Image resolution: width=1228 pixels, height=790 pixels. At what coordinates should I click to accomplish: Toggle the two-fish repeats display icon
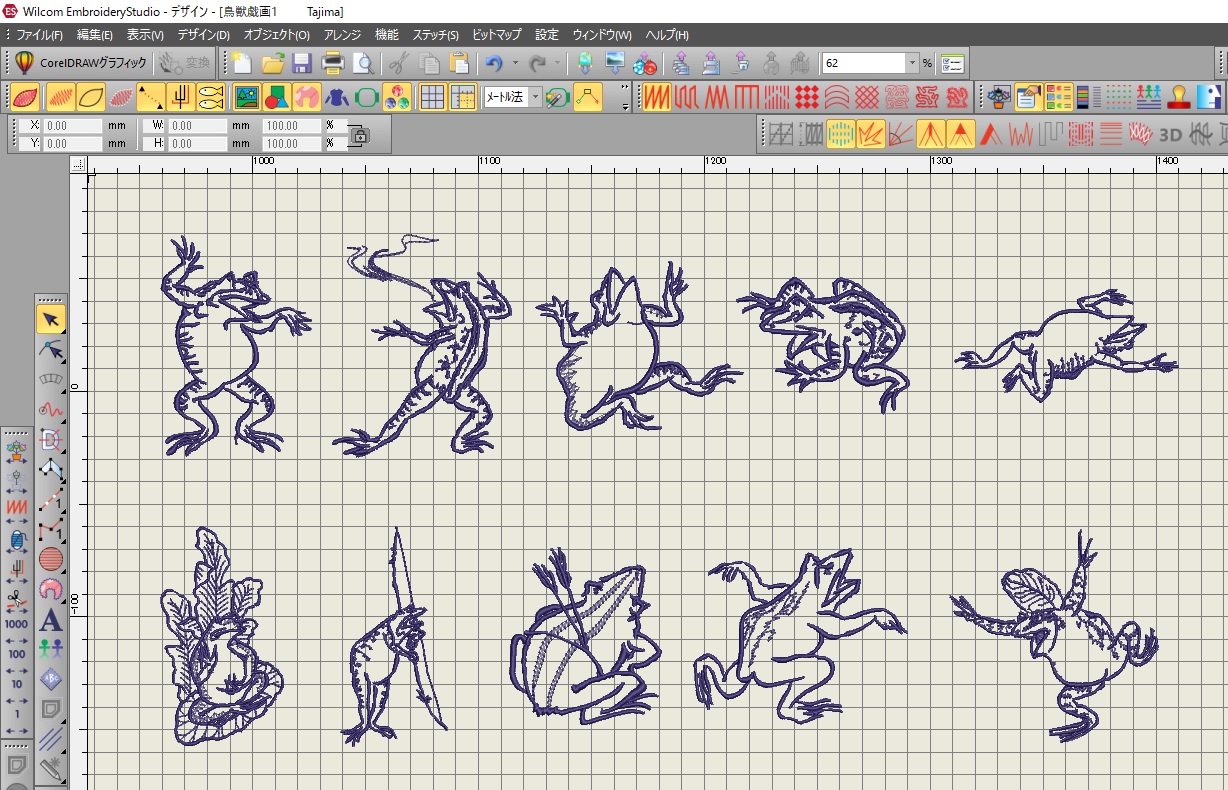(x=210, y=97)
